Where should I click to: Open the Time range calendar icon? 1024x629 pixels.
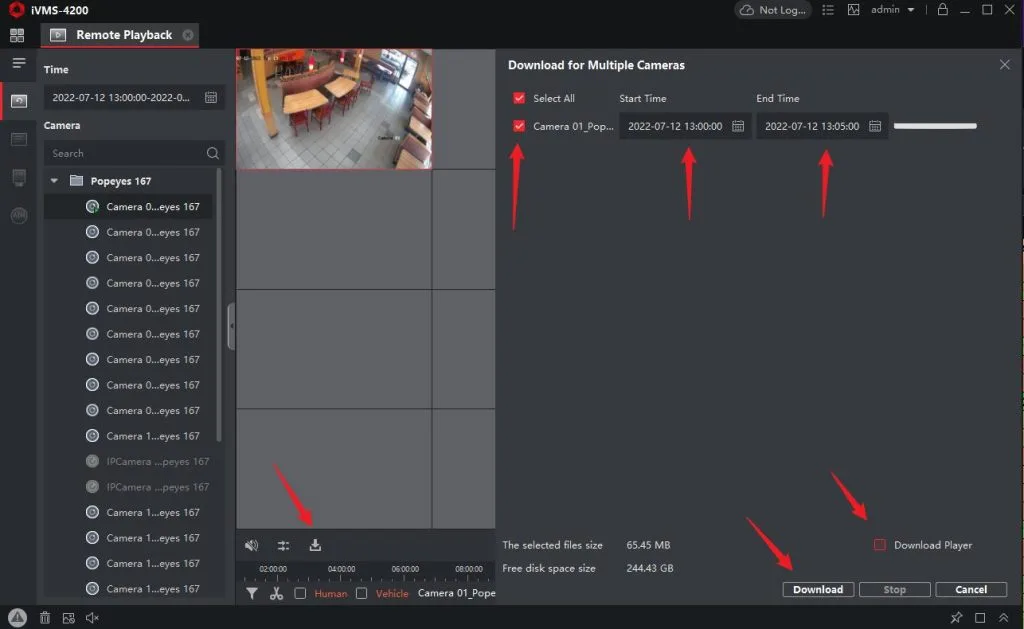[211, 97]
